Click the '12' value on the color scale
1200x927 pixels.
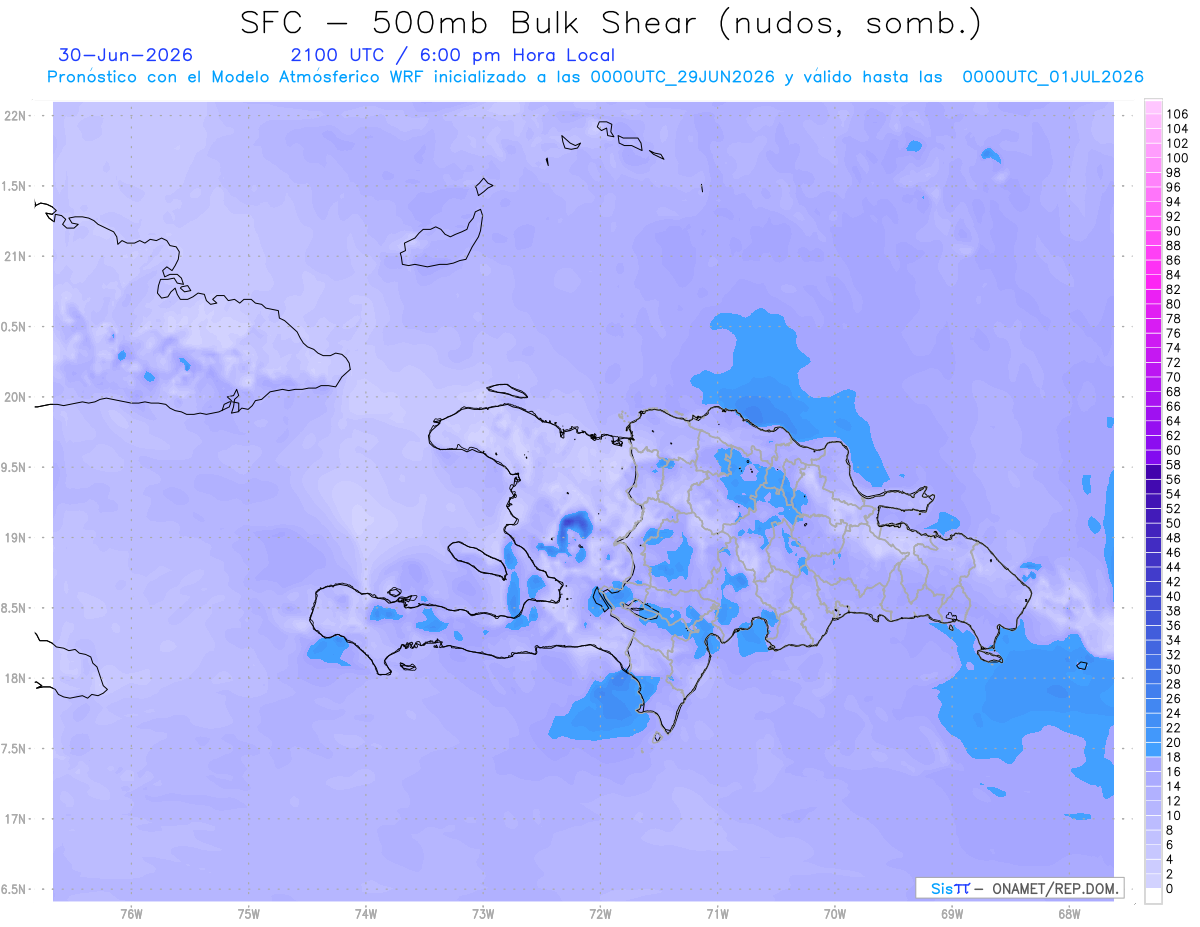click(1173, 802)
